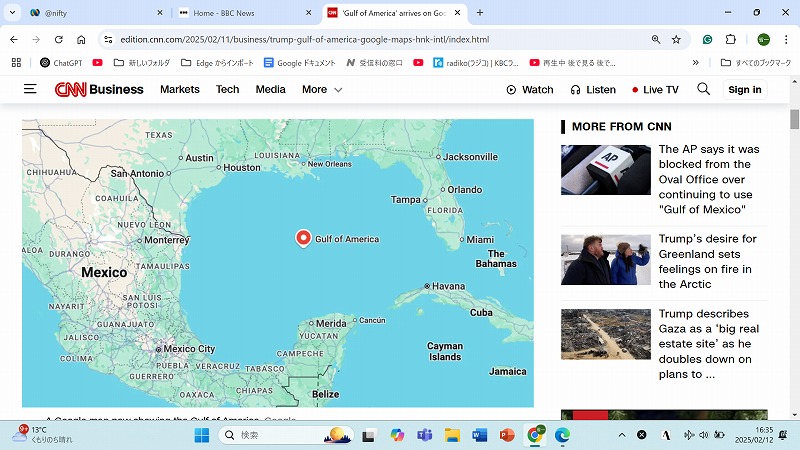Click the page vertical scrollbar thumb

pyautogui.click(x=794, y=119)
